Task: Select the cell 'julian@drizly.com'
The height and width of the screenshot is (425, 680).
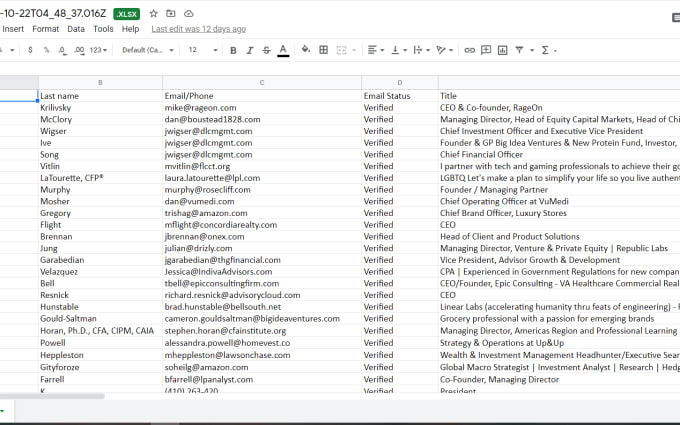Action: [262, 248]
